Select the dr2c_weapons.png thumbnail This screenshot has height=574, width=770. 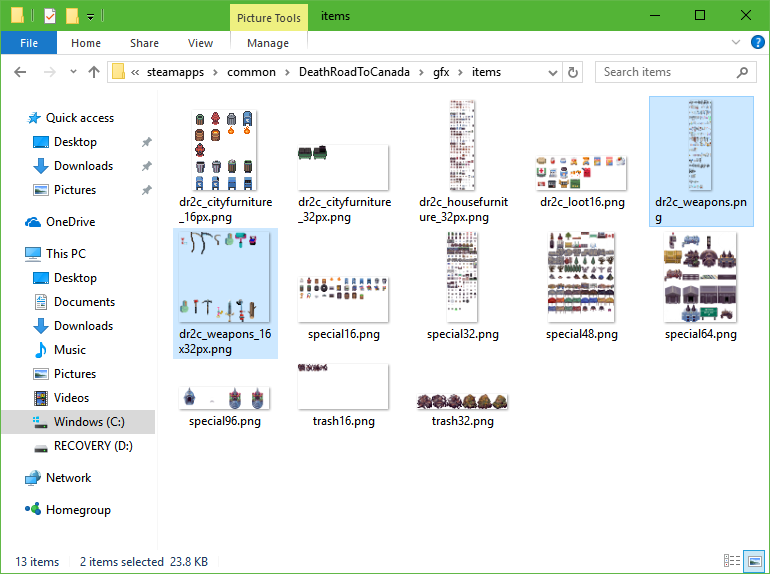(700, 145)
